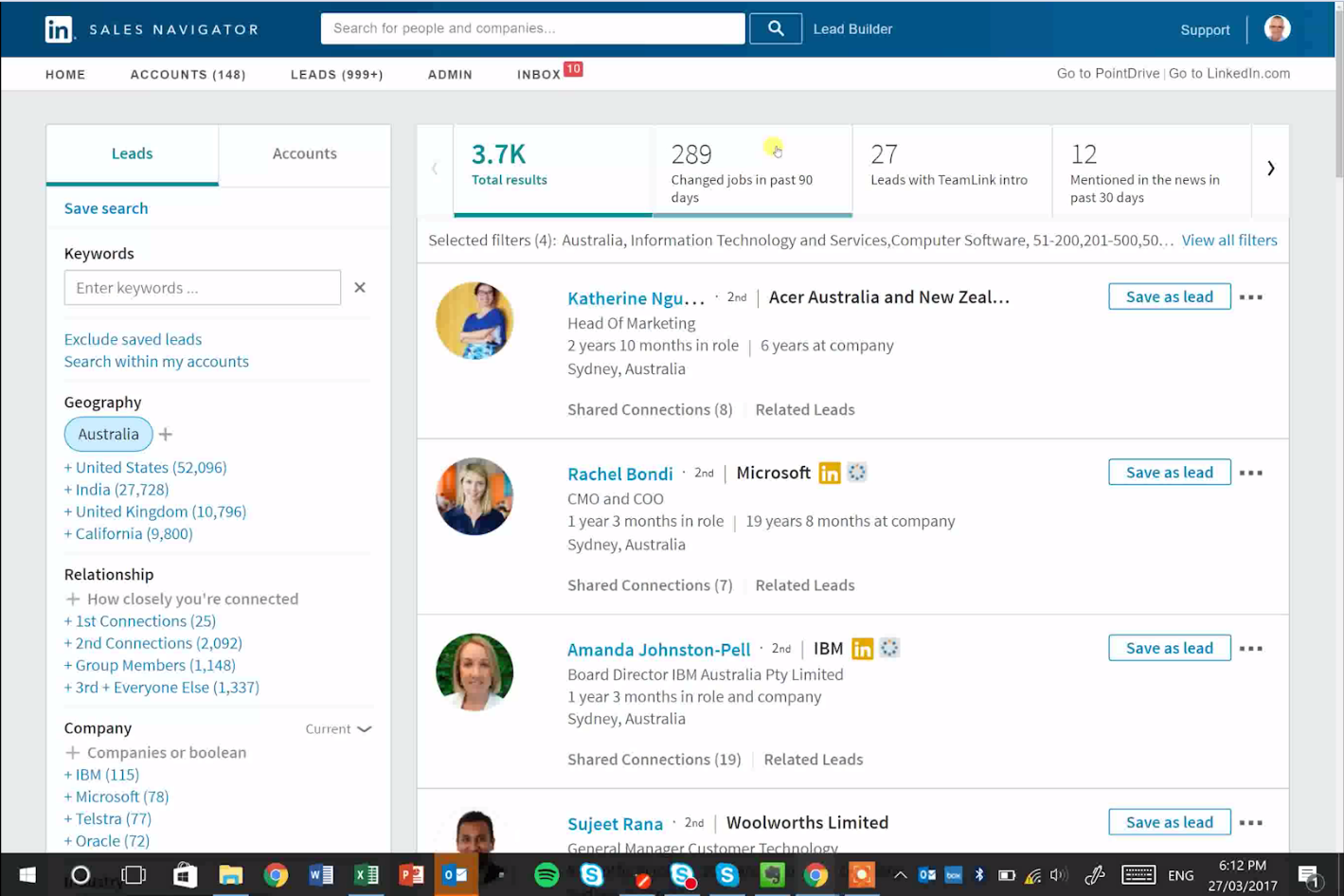Clear keywords with the X icon
Screen dimensions: 1344x896
point(360,288)
